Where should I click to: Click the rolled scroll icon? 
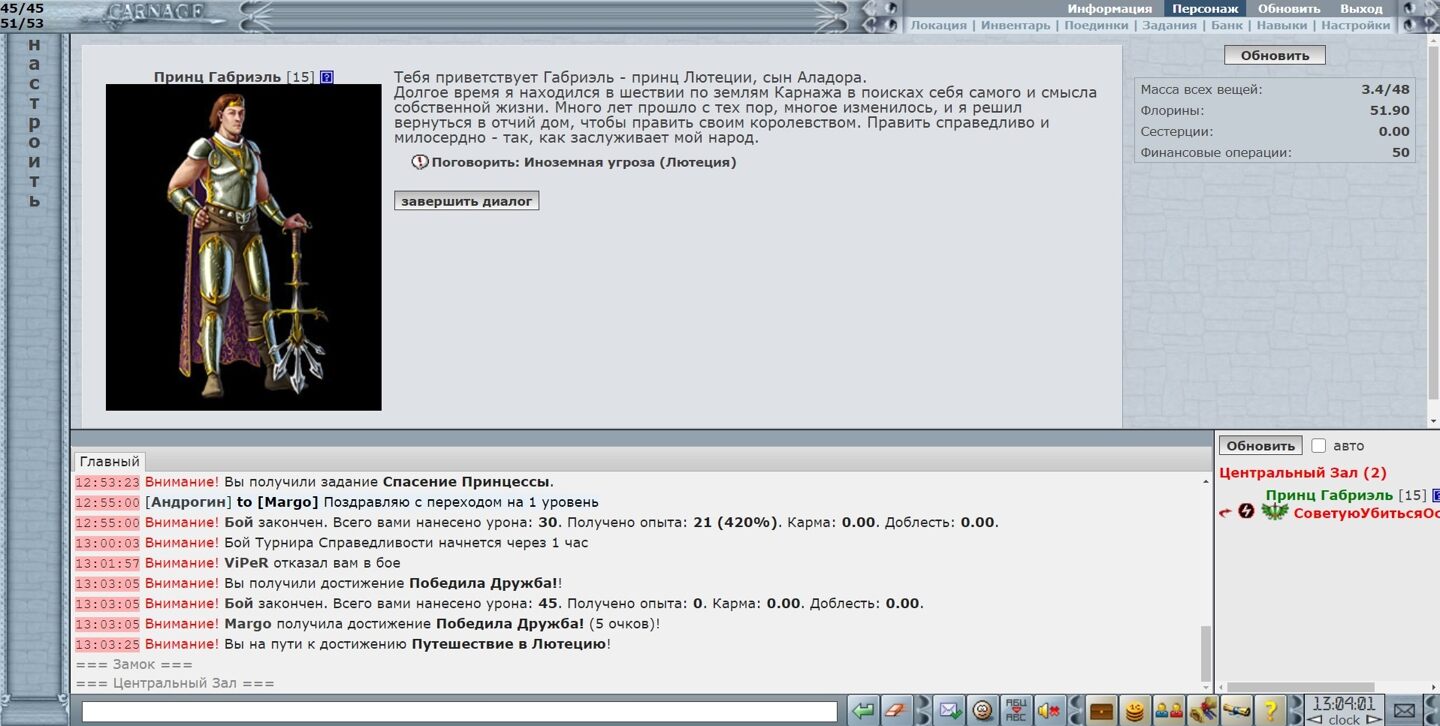point(1235,711)
